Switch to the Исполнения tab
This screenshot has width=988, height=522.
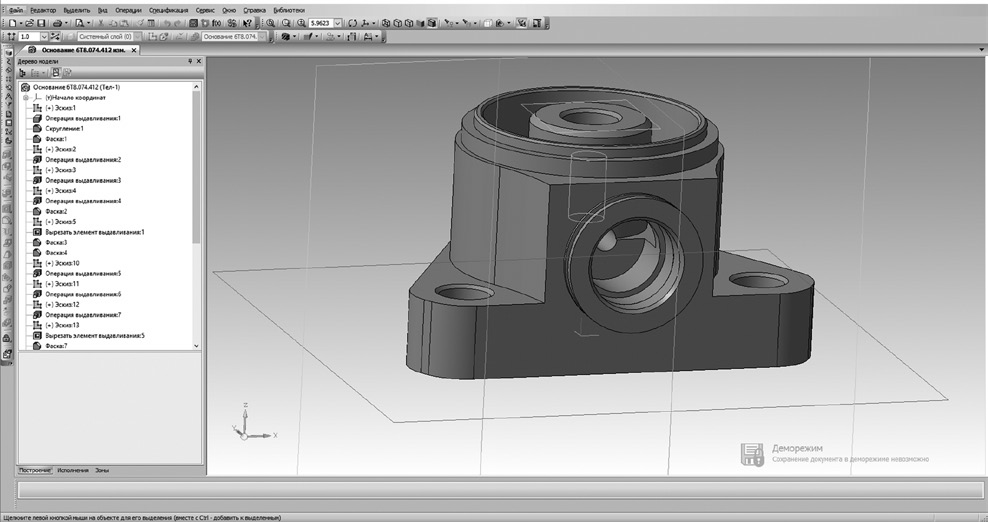click(72, 470)
